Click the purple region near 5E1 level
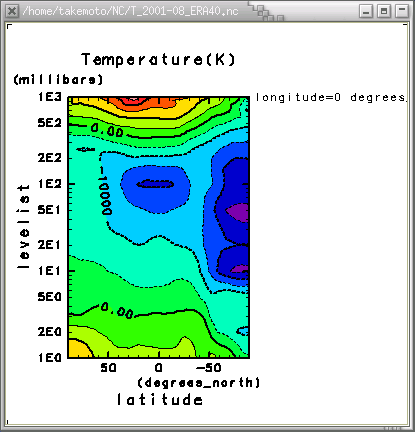415x432 pixels. [238, 212]
